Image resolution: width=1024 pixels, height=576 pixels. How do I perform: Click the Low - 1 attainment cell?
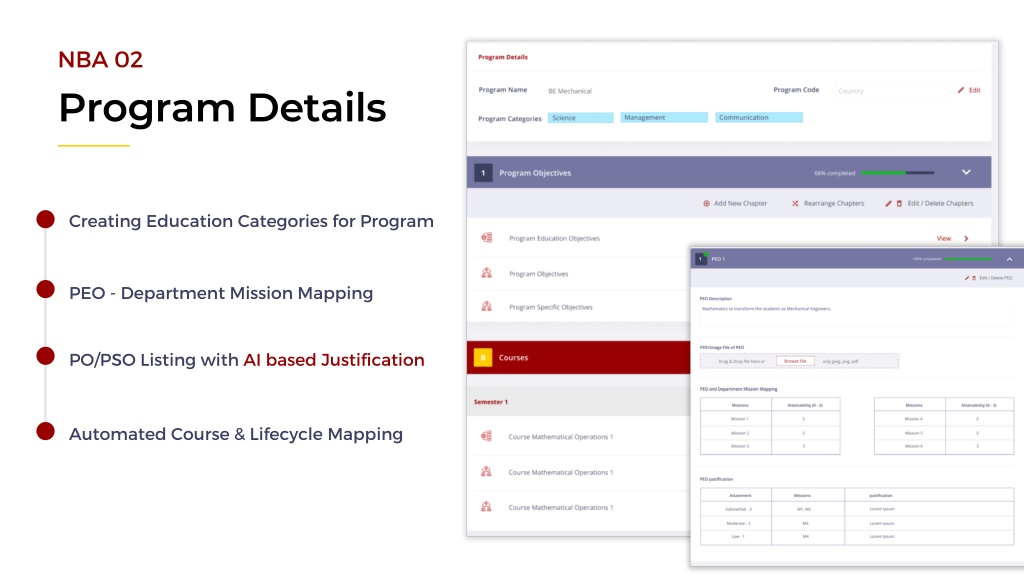[736, 537]
